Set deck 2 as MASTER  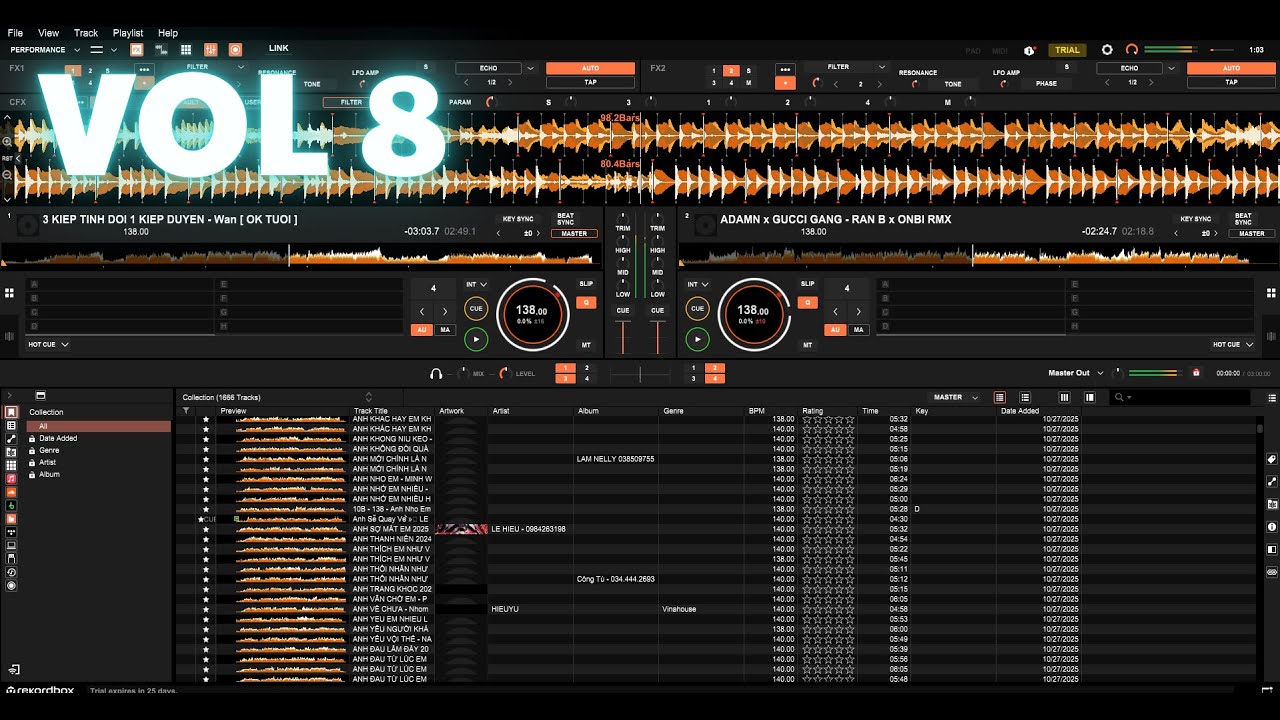point(1252,234)
